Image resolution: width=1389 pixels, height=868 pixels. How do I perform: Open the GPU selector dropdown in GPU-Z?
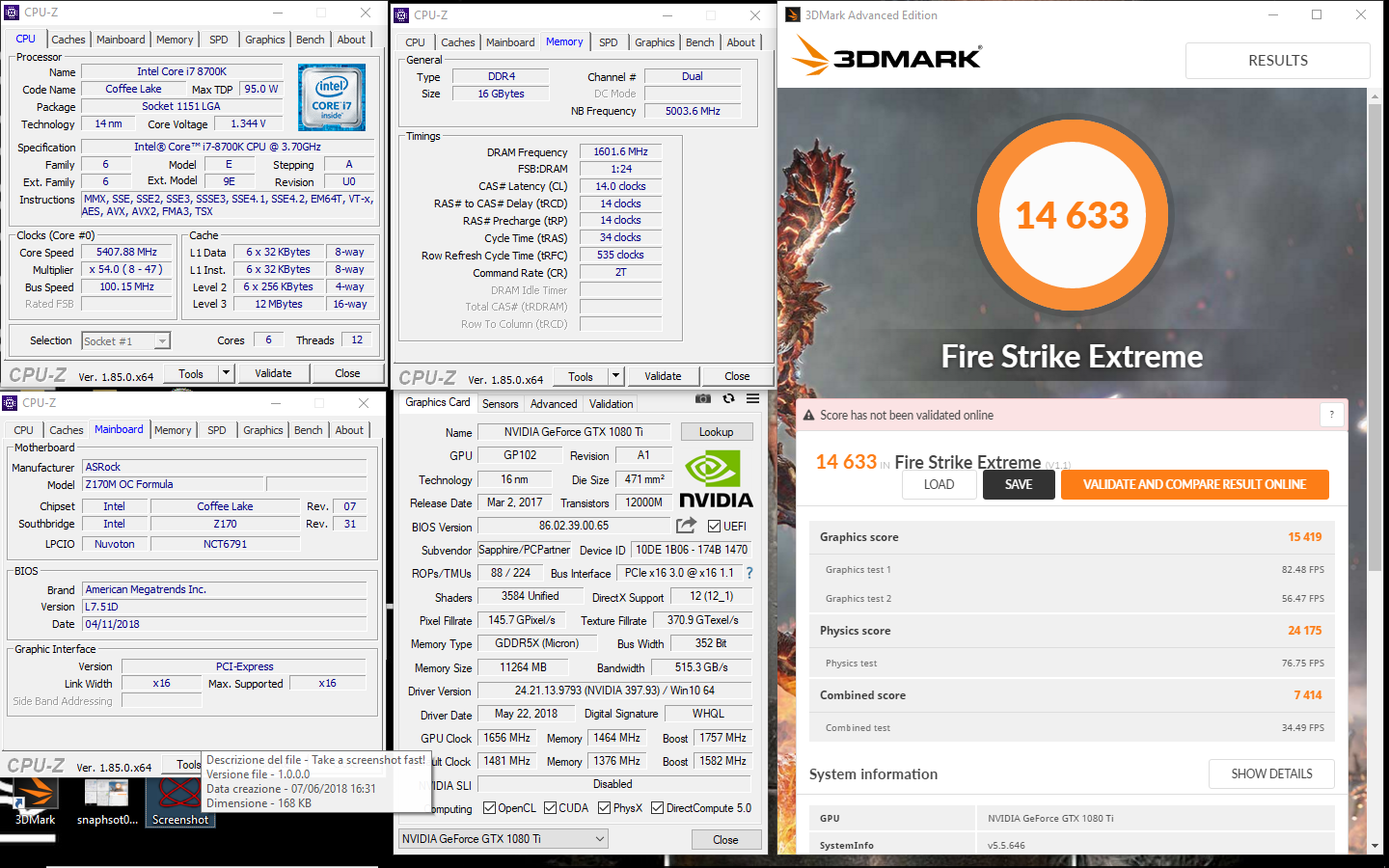(x=504, y=839)
